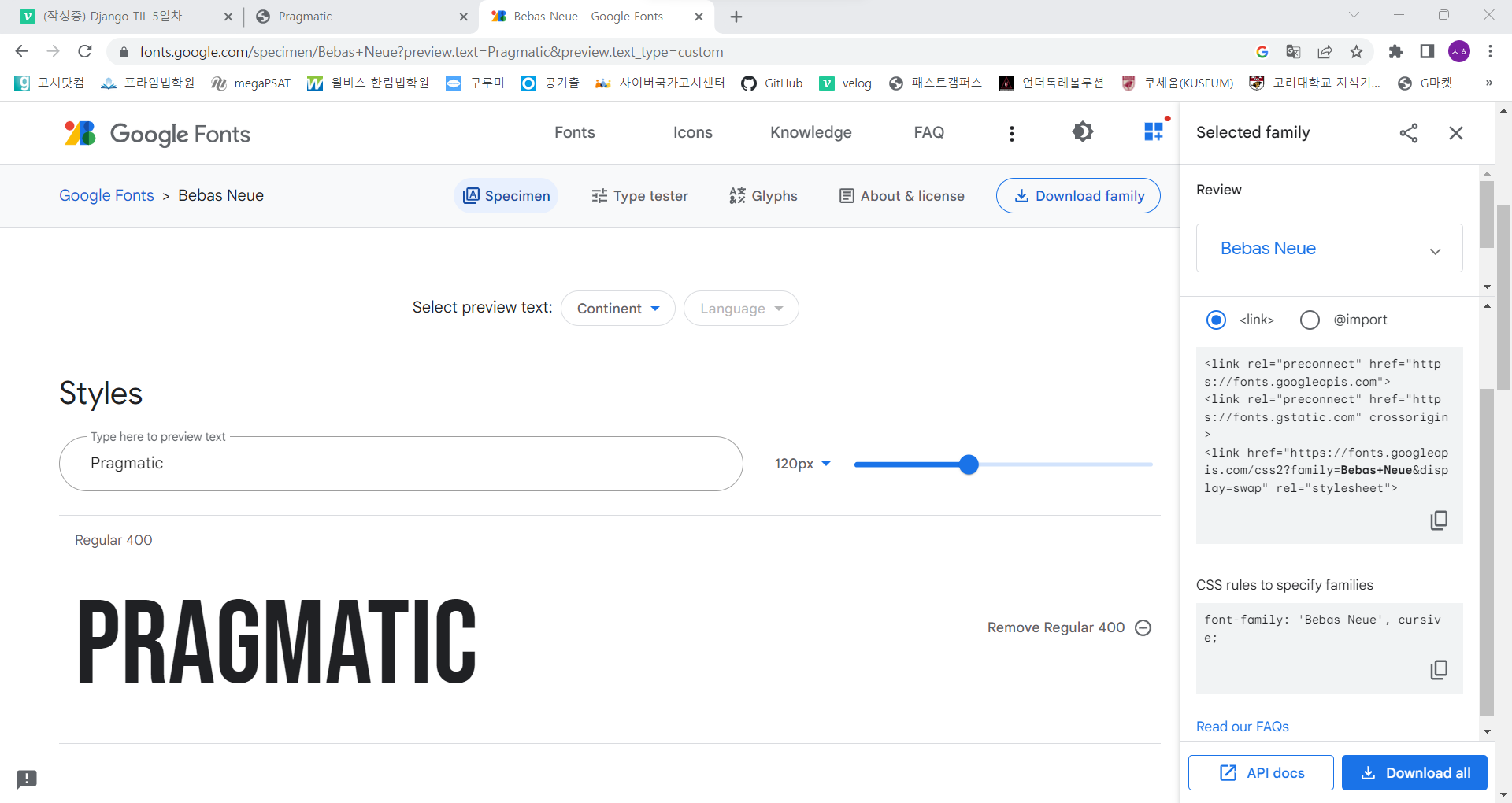Expand the Continent dropdown
1512x803 pixels.
click(618, 309)
